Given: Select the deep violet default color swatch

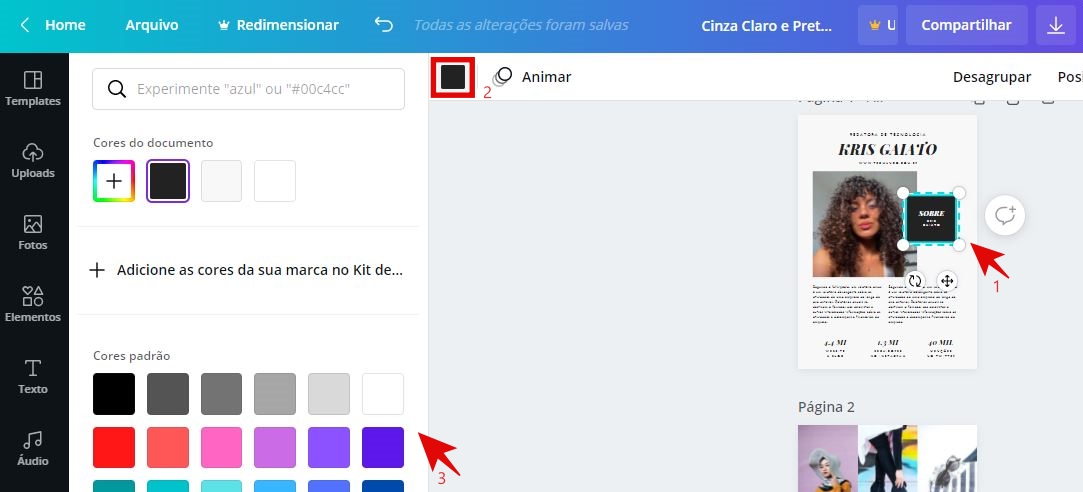Looking at the screenshot, I should pyautogui.click(x=383, y=448).
